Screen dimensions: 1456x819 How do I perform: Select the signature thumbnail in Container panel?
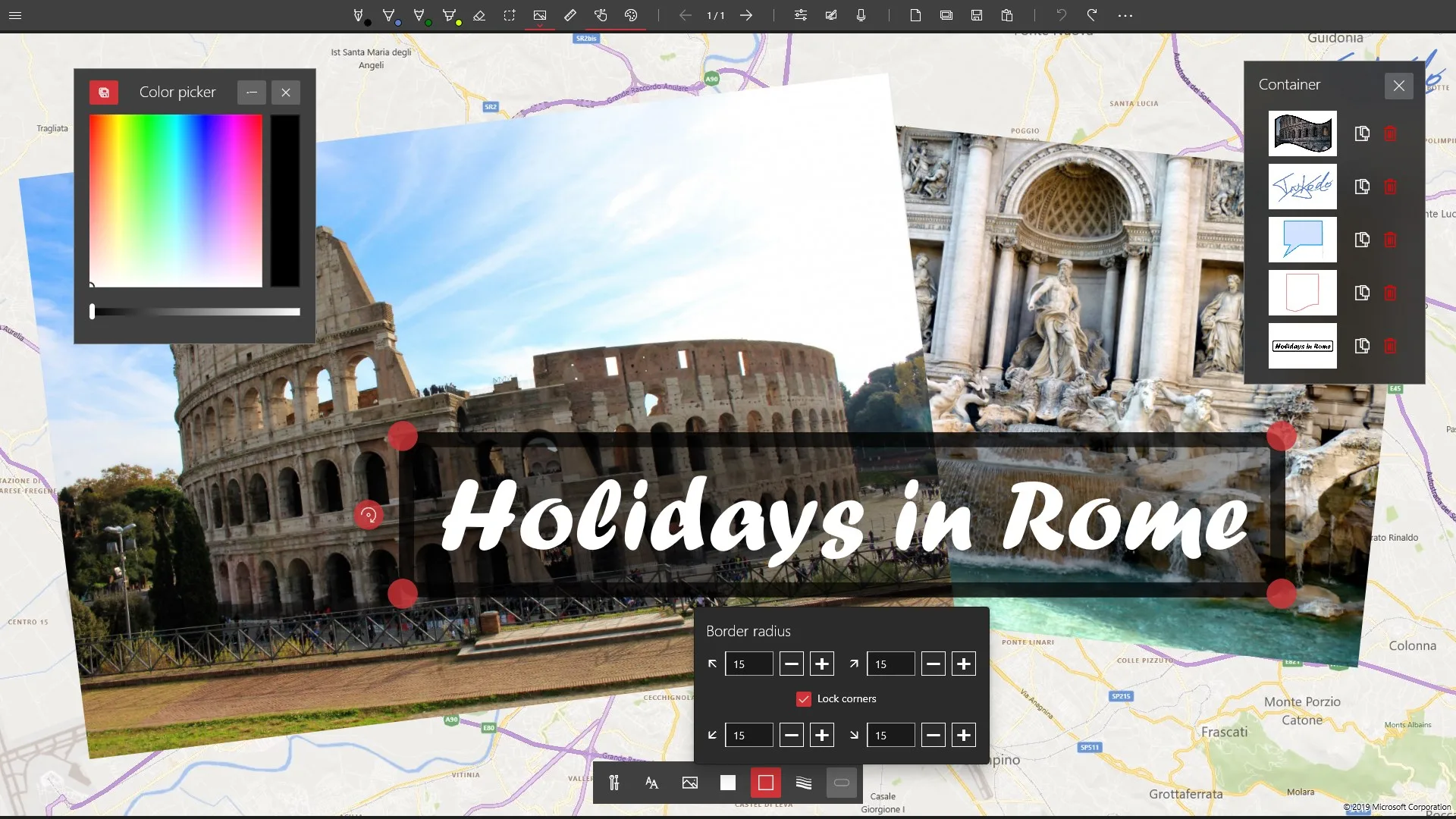1303,187
